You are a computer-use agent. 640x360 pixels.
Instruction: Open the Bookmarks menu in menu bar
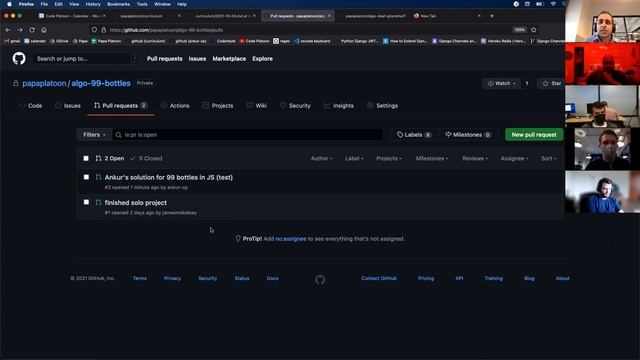tap(118, 4)
